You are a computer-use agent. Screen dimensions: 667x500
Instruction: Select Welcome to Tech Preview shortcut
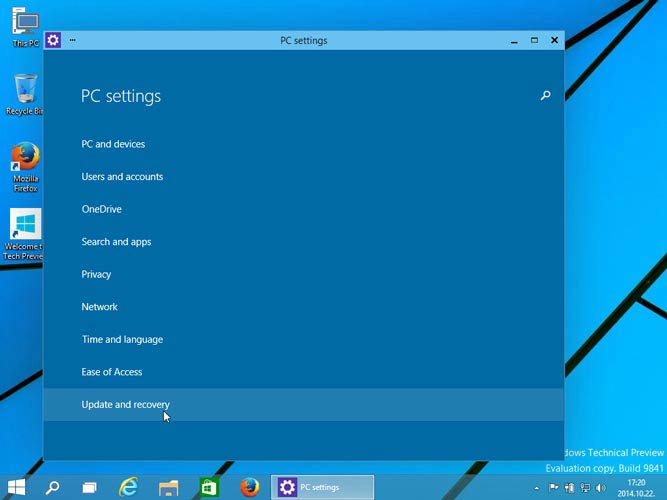click(23, 234)
